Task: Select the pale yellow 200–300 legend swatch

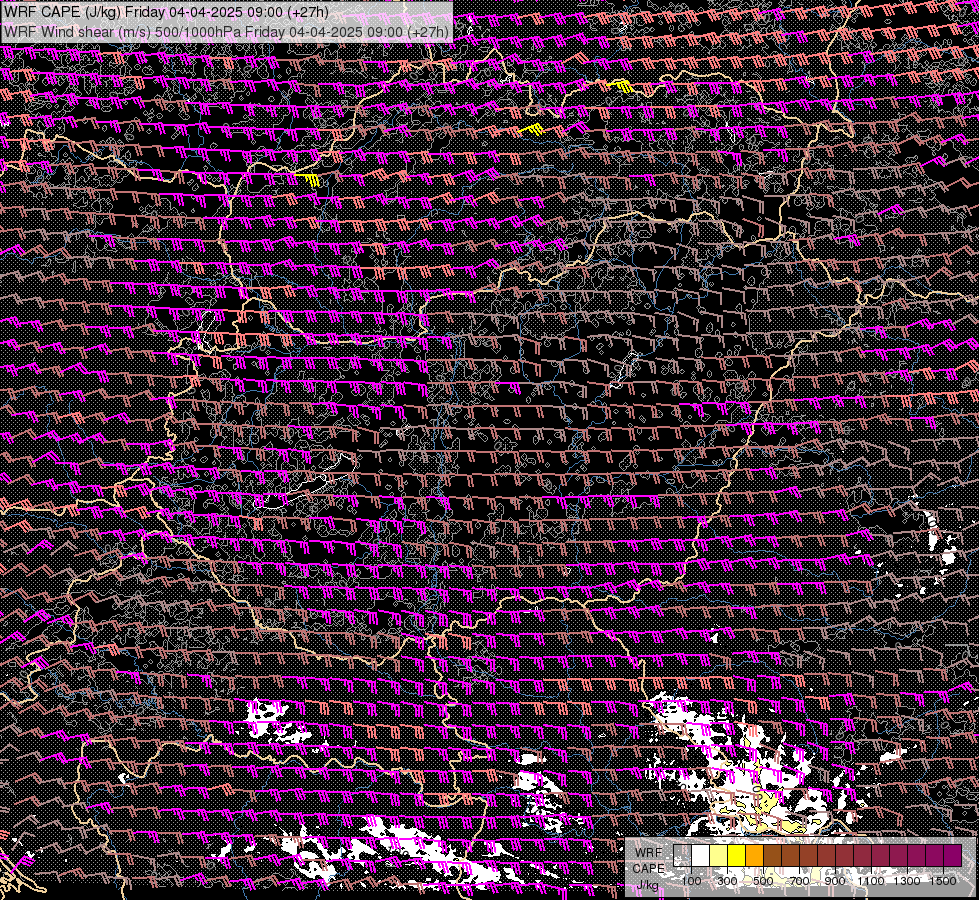Action: point(719,855)
